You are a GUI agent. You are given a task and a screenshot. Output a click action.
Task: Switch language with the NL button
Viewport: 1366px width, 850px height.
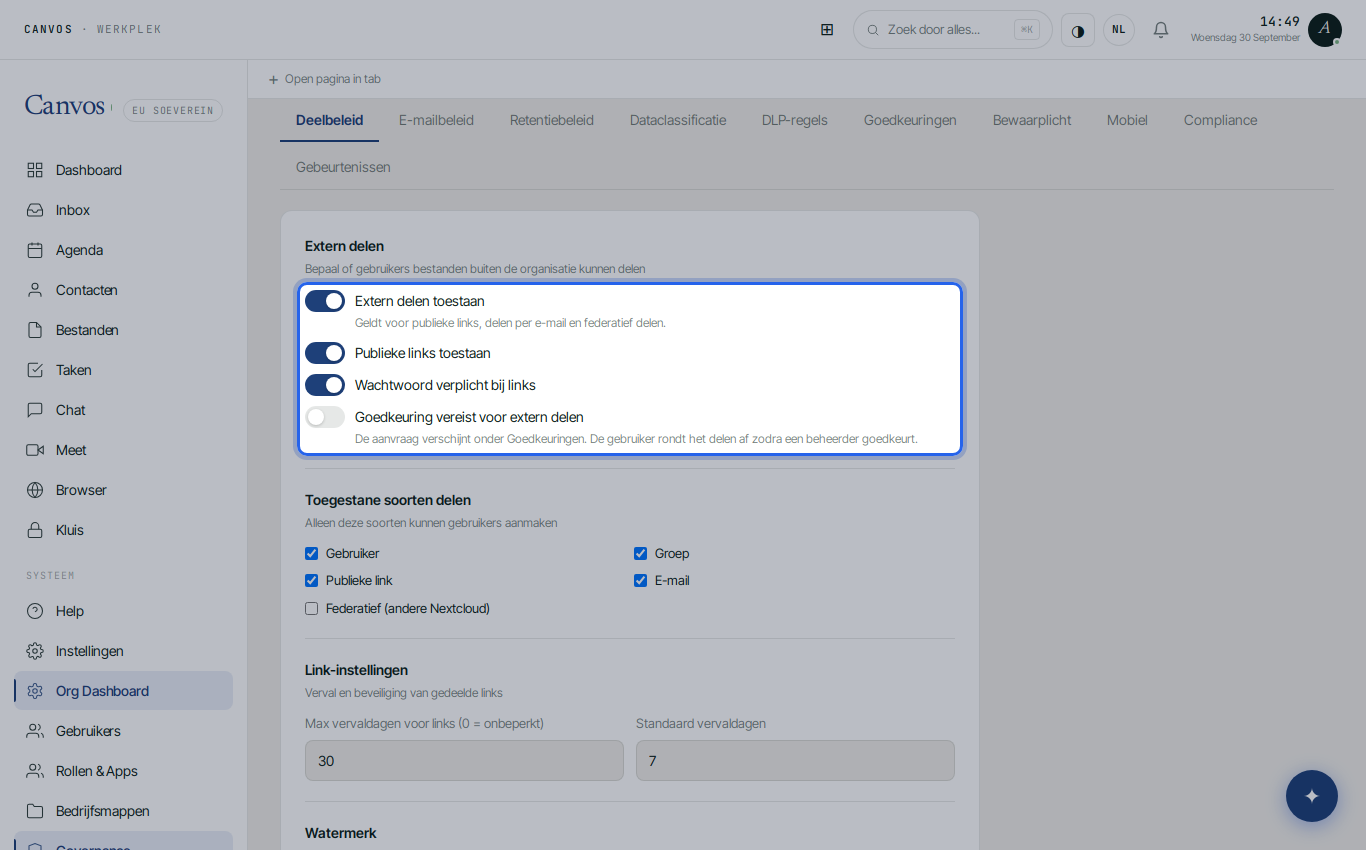(1119, 30)
